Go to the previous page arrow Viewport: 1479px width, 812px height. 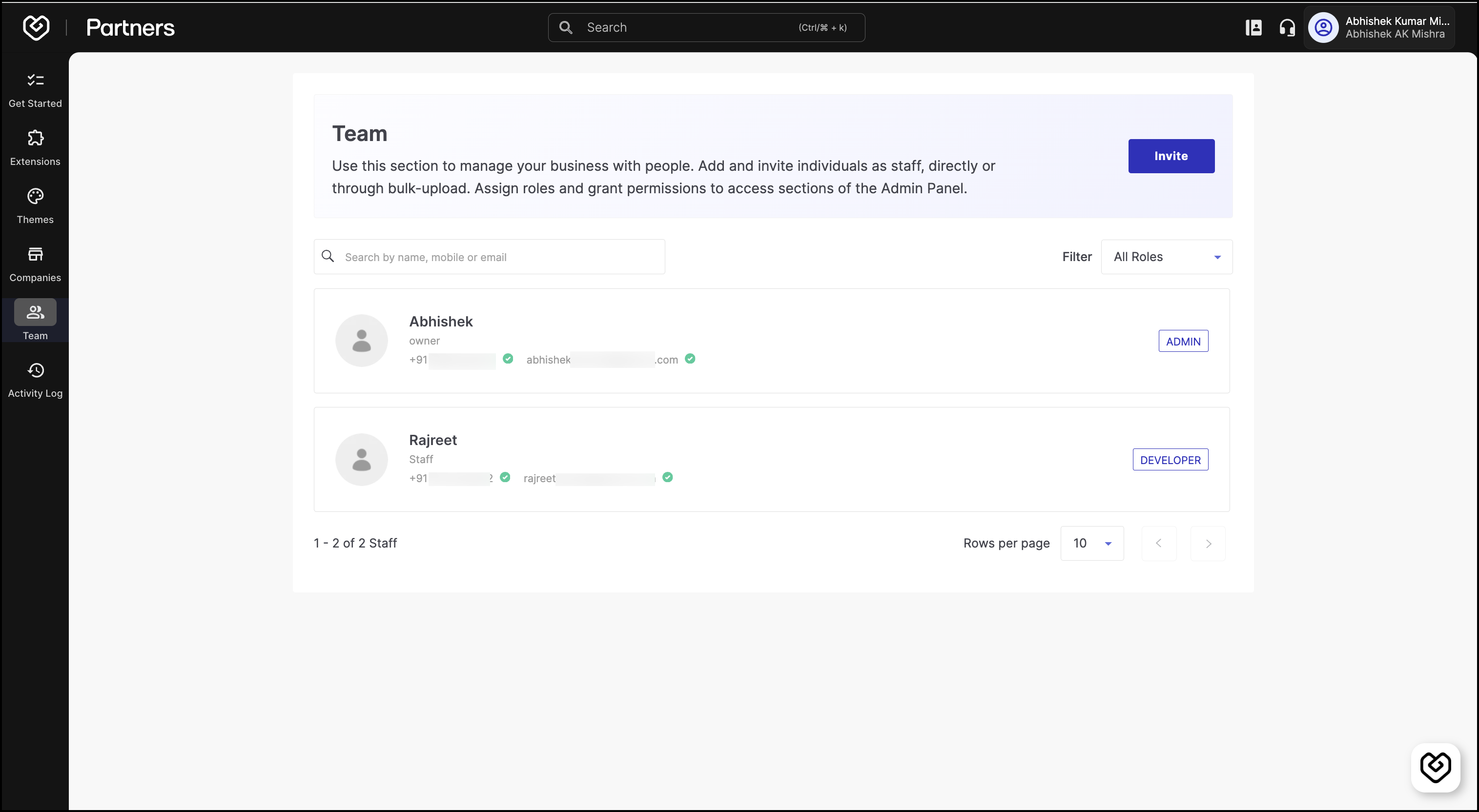(1159, 544)
